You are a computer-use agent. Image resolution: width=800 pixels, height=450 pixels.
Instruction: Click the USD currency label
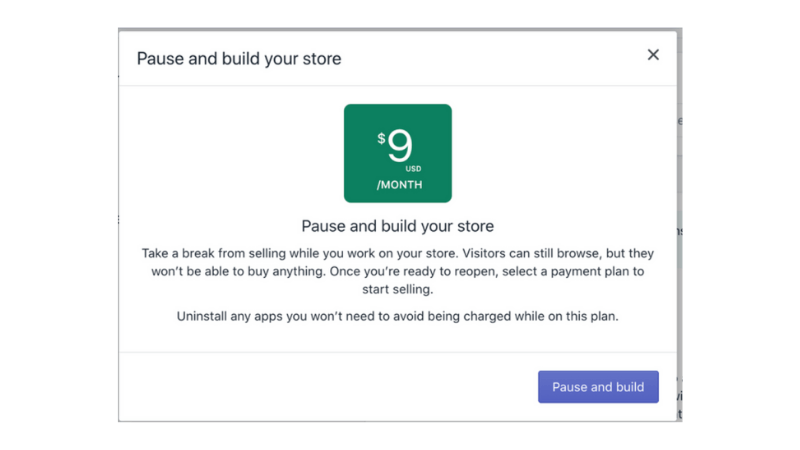tap(413, 168)
